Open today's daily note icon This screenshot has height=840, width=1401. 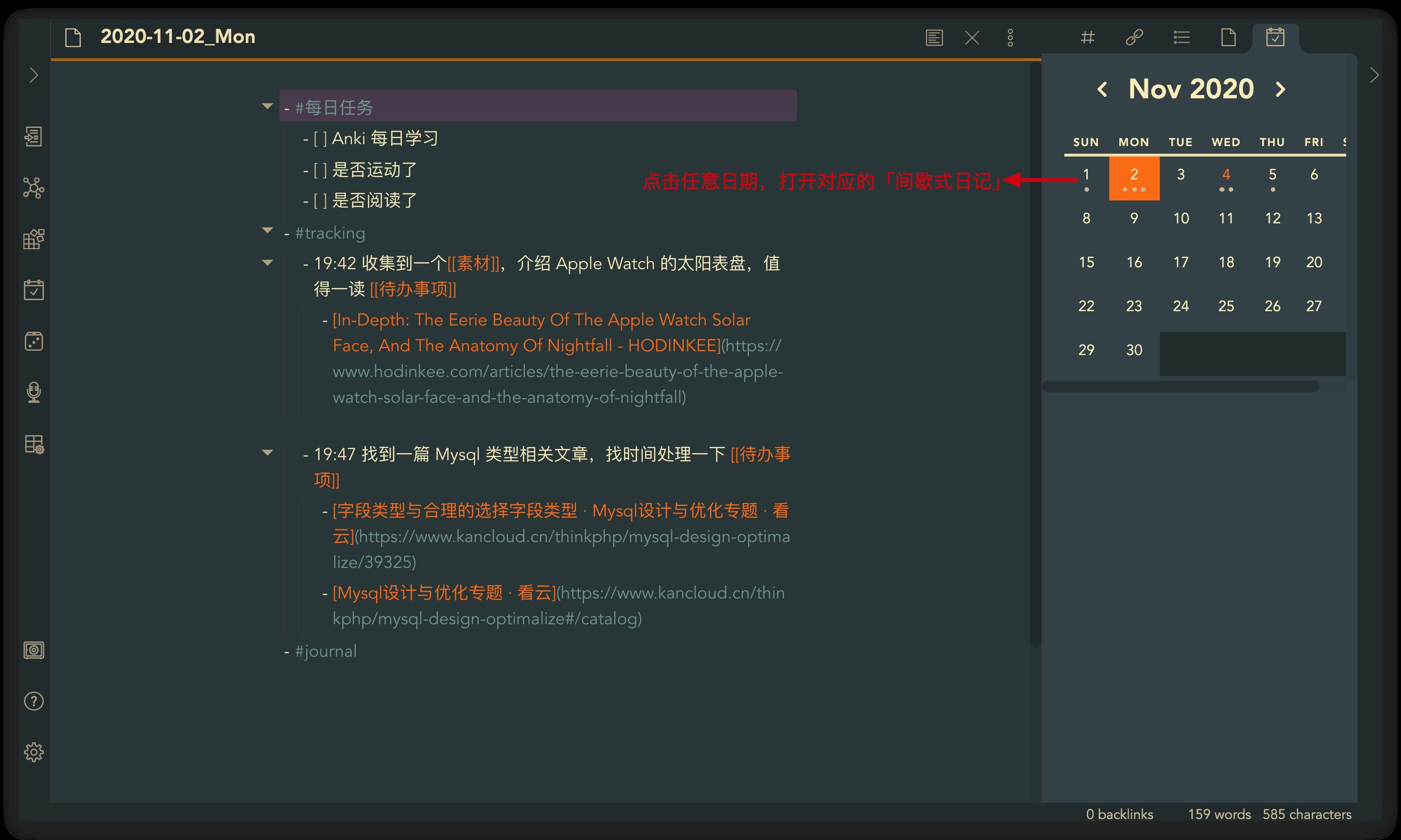tap(33, 290)
